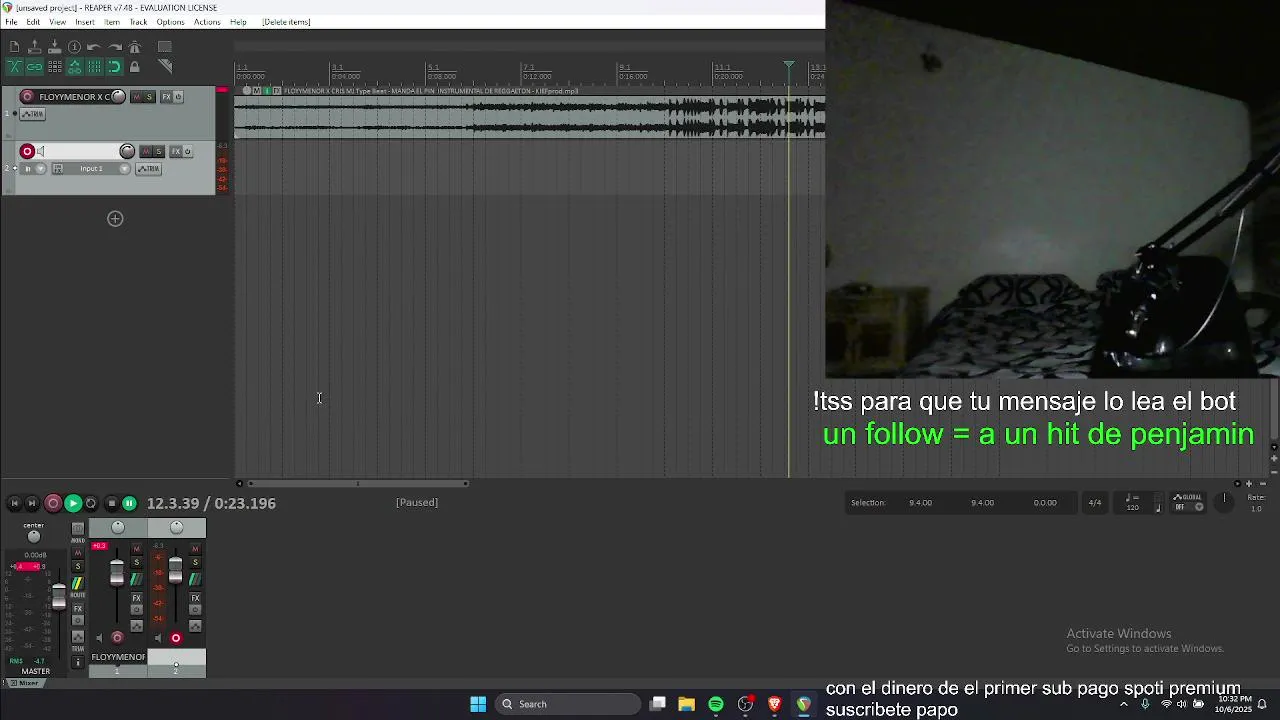
Task: Click the Redo arrow in toolbar
Action: (x=114, y=47)
